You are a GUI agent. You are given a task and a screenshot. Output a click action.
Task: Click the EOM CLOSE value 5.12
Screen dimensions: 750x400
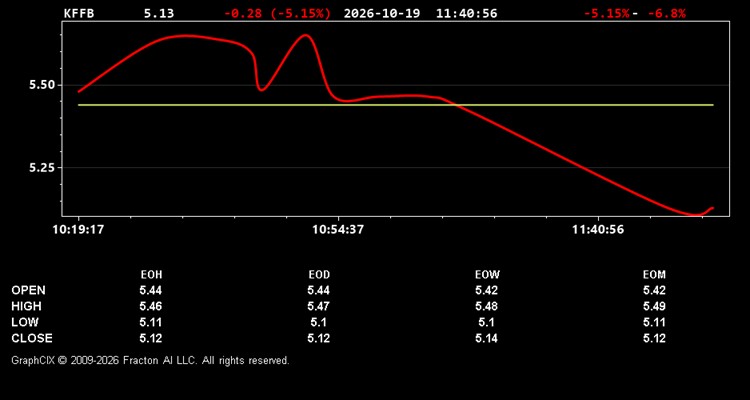pos(654,338)
